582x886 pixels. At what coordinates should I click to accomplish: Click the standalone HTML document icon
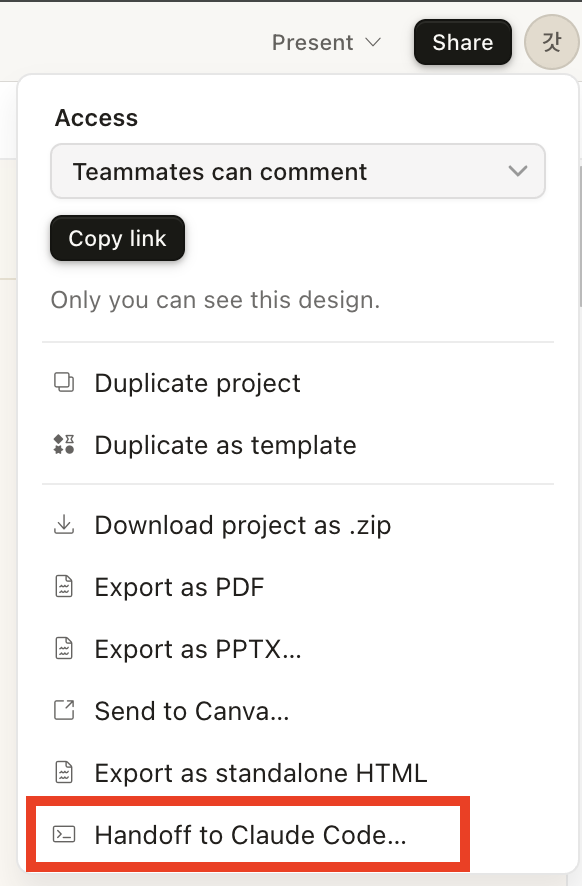coord(64,772)
